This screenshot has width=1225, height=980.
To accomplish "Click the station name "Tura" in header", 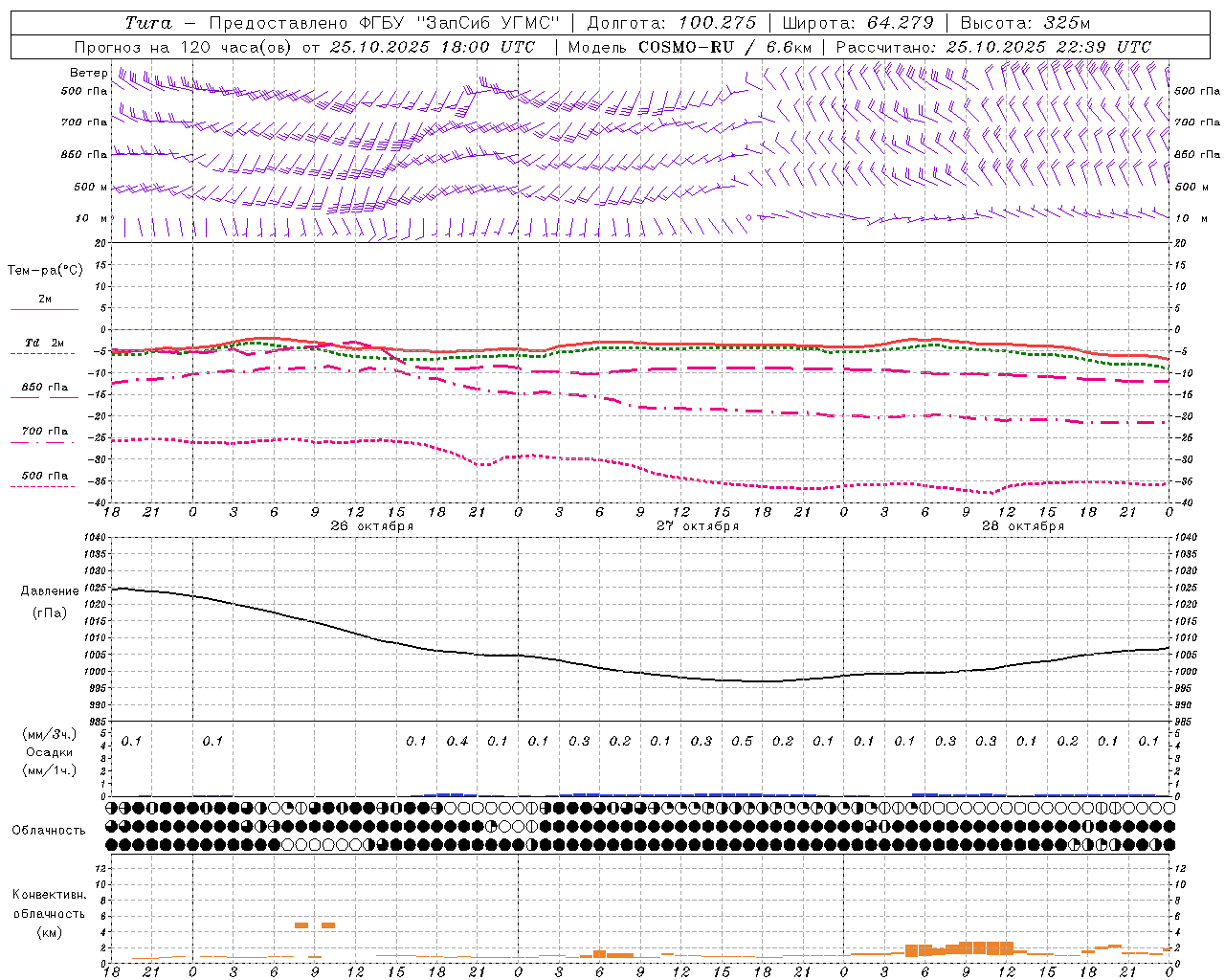I will tap(148, 23).
